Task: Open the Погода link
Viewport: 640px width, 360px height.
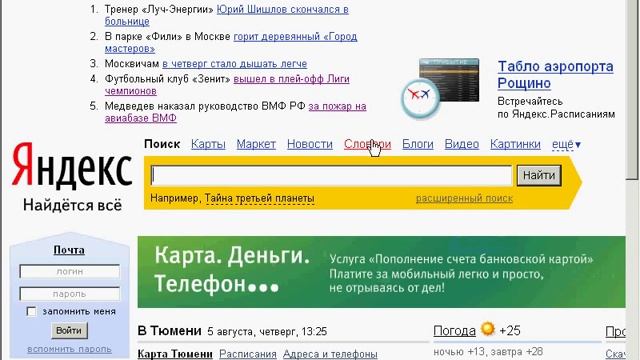Action: [x=454, y=331]
